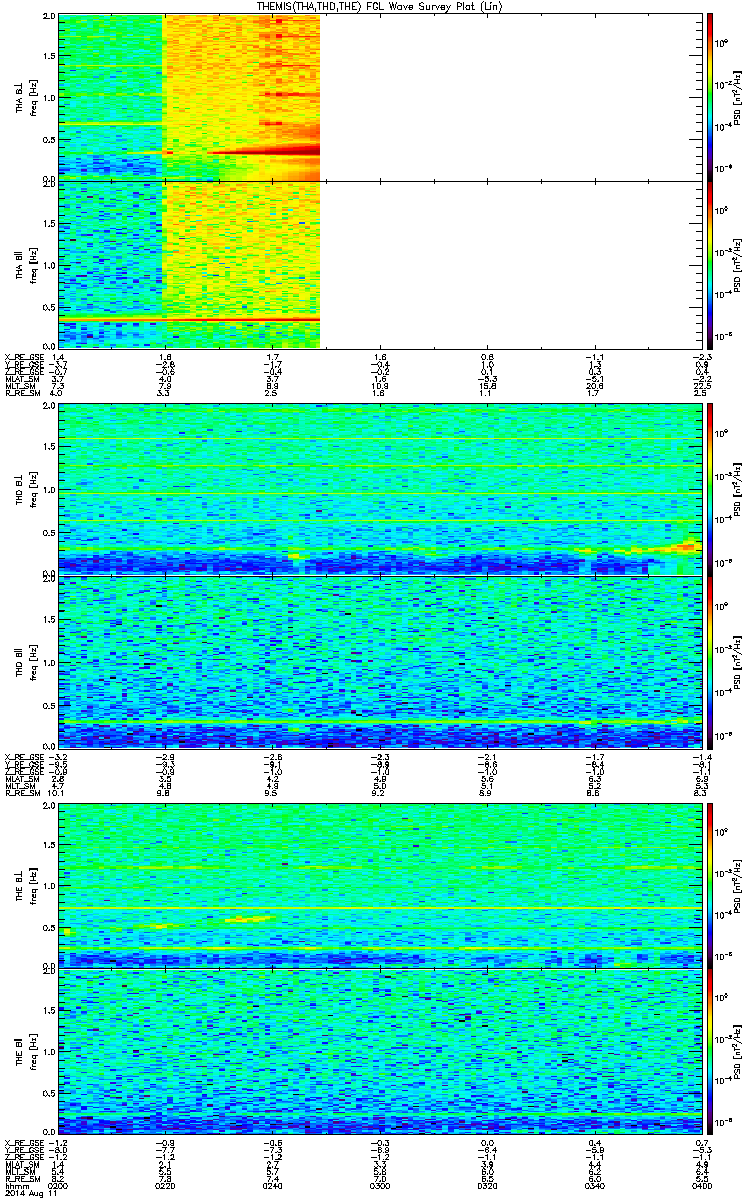This screenshot has width=750, height=1200.
Task: Click the 0320 time tick label
Action: 487,1184
